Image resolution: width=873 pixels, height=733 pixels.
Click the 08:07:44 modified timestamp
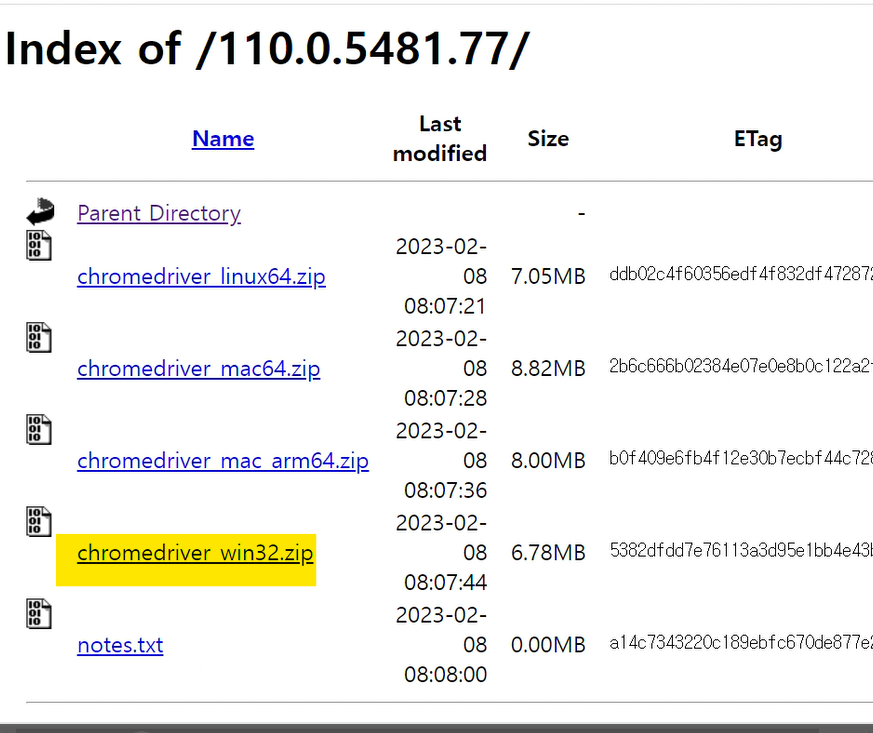click(445, 582)
